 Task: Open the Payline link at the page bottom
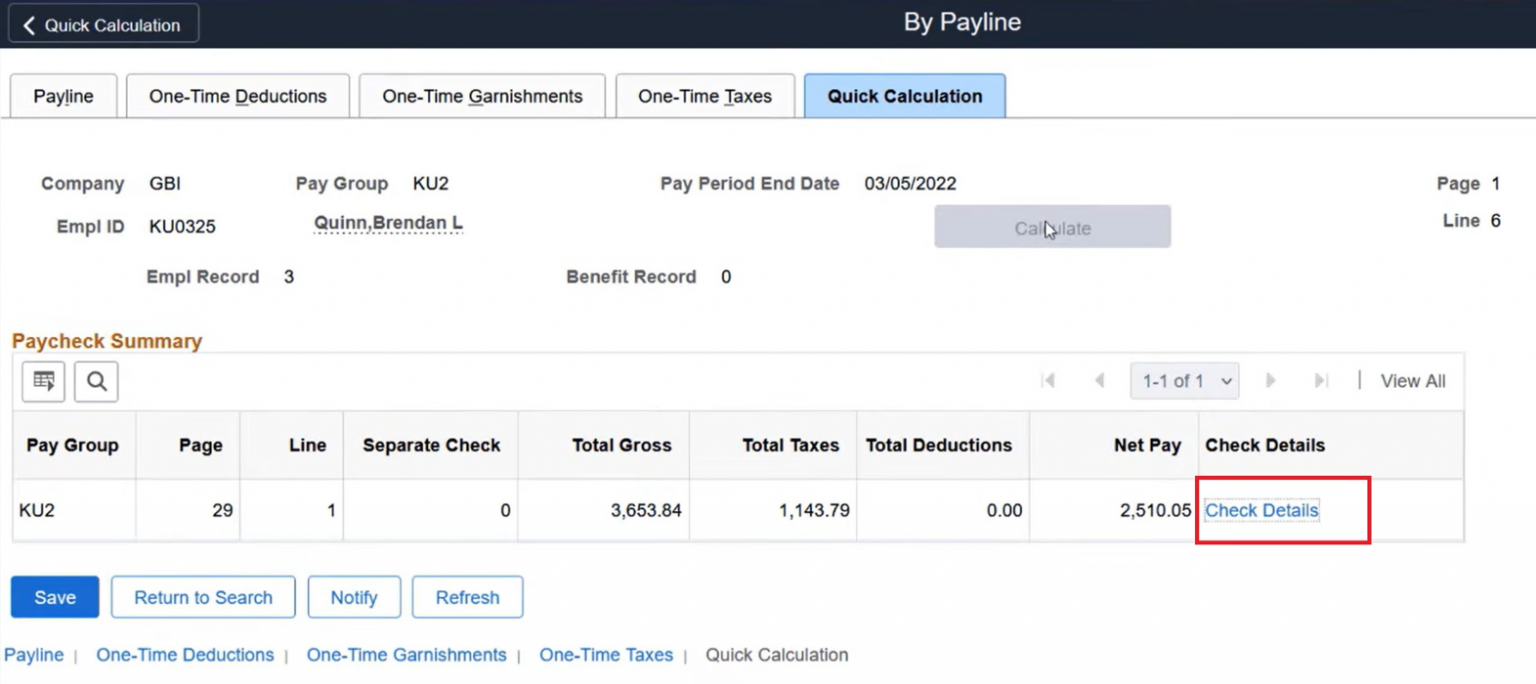[34, 655]
